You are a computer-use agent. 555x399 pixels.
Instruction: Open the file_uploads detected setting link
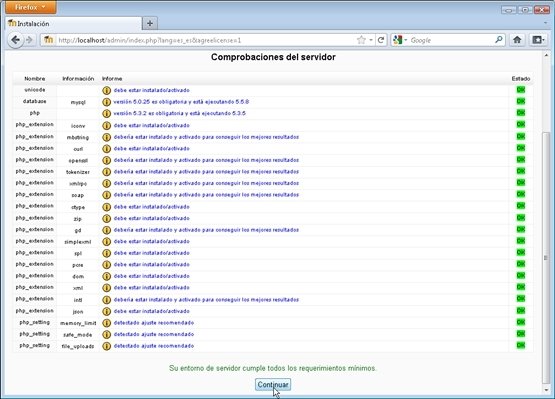click(x=154, y=346)
